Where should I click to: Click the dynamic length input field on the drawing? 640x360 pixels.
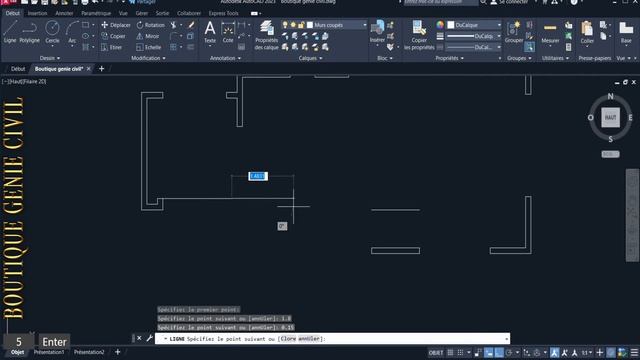(x=258, y=176)
